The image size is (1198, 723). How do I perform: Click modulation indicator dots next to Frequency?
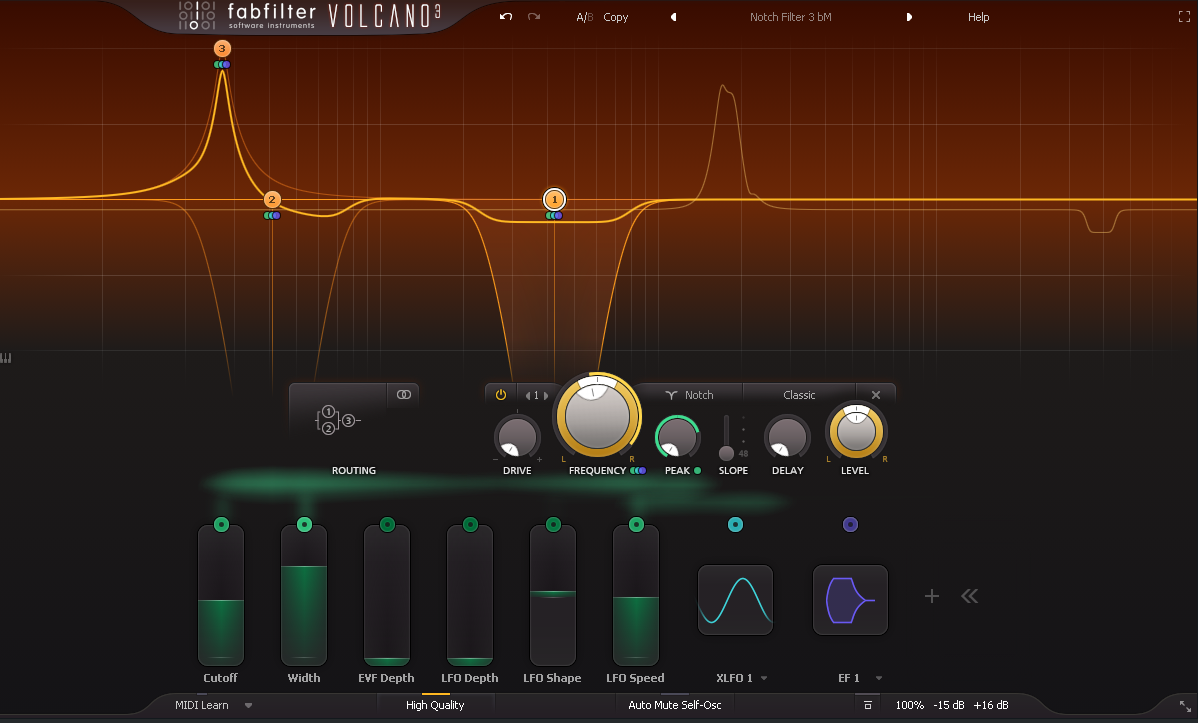click(x=638, y=471)
